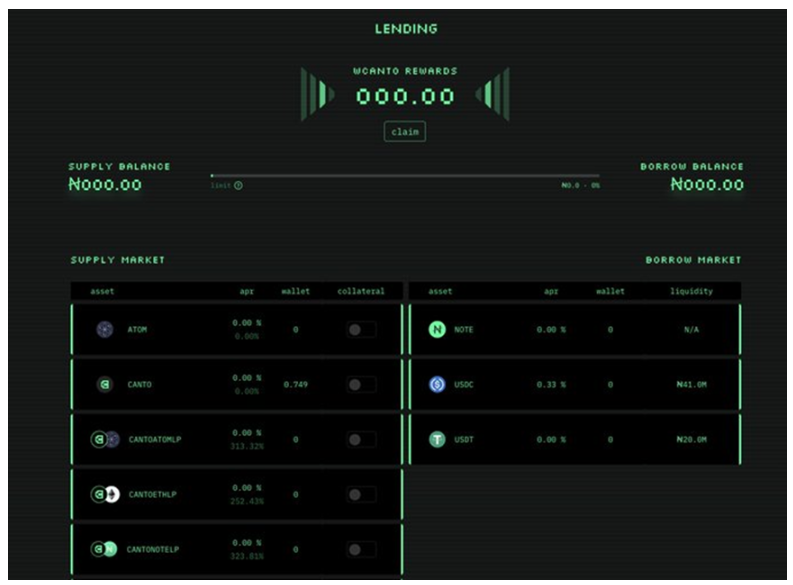Select the CANTO asset name
Viewport: 793px width, 585px height.
pos(139,384)
